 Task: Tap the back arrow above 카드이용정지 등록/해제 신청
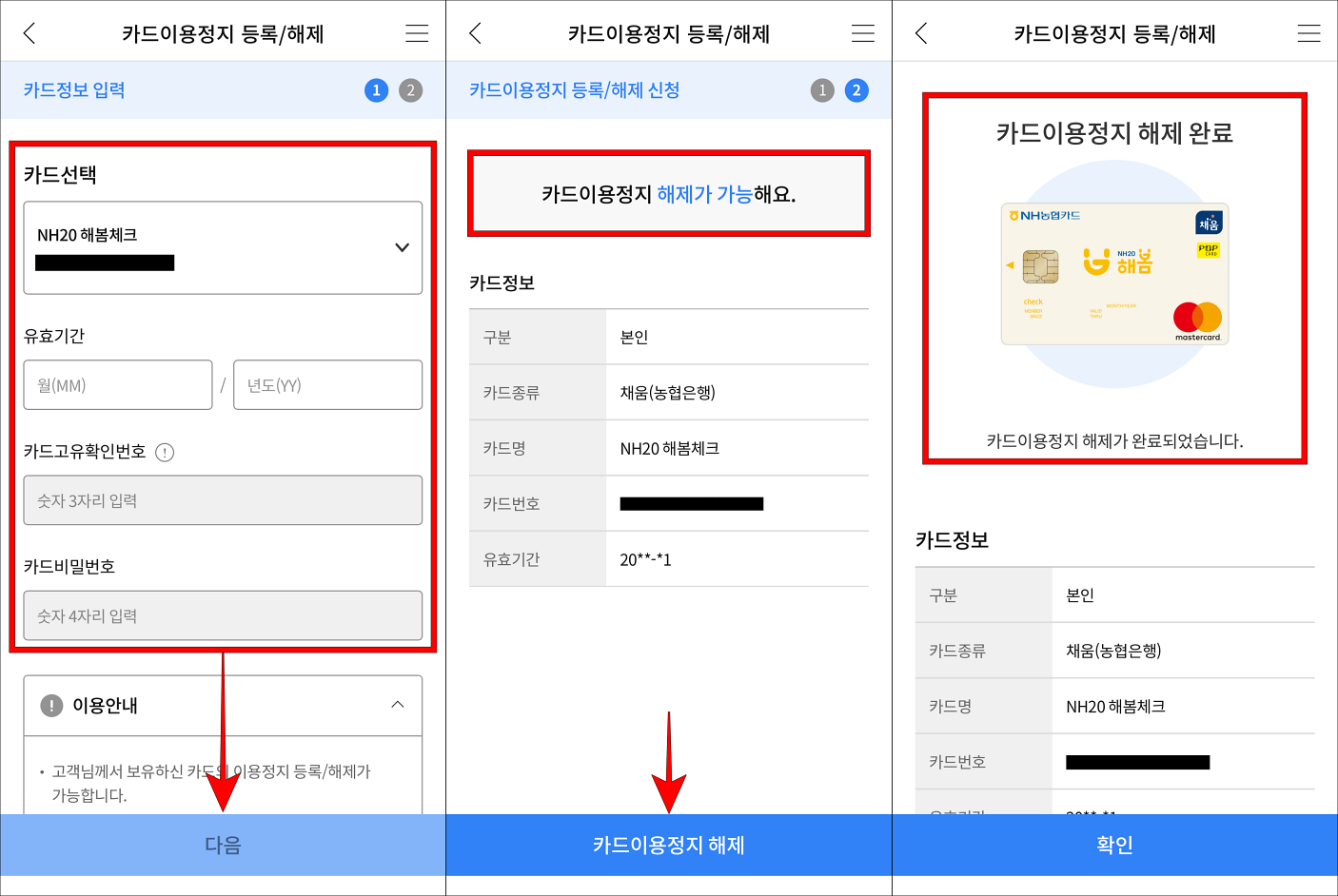click(x=473, y=31)
